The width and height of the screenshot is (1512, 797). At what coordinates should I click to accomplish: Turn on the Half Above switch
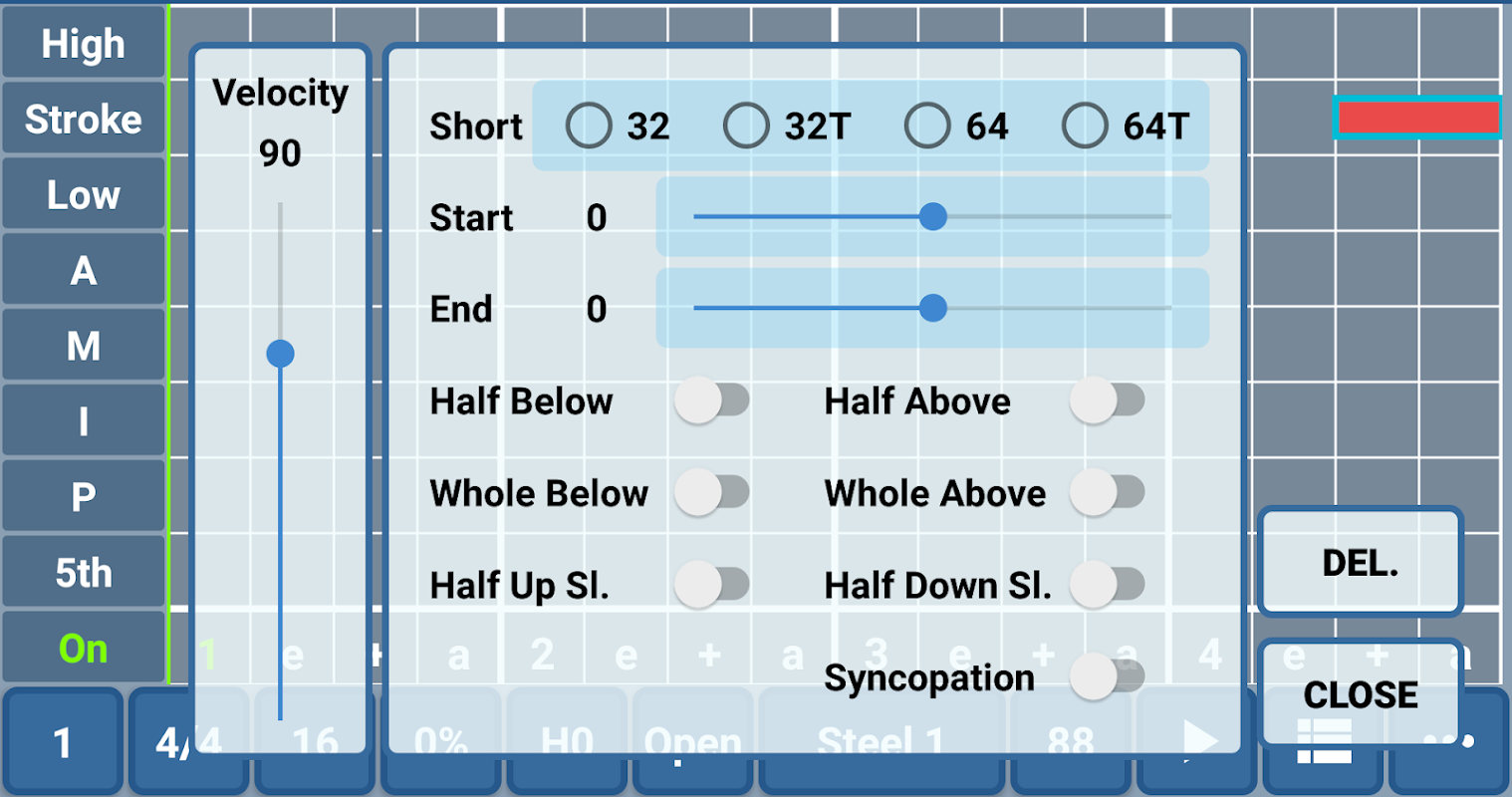pyautogui.click(x=1107, y=400)
